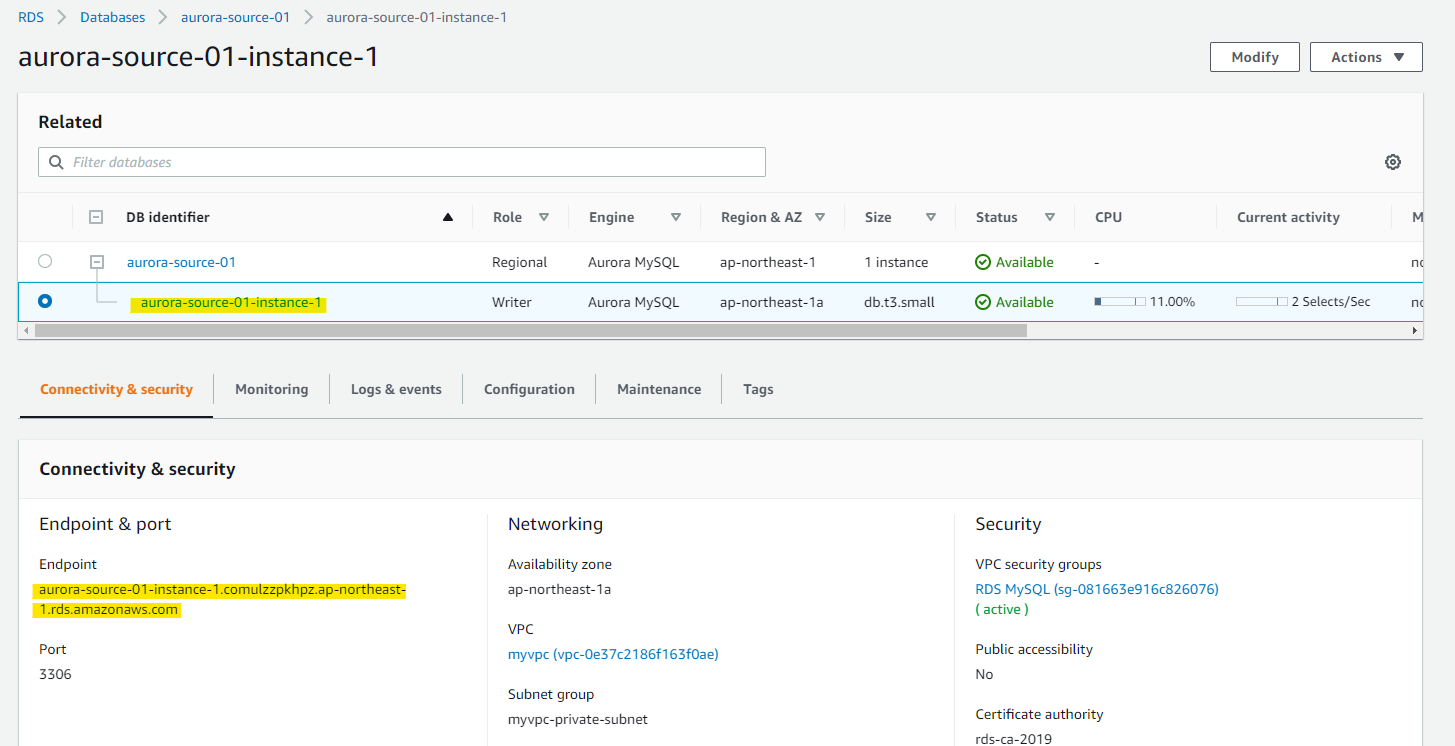Click the Current activity column header
The height and width of the screenshot is (746, 1455).
coord(1288,217)
